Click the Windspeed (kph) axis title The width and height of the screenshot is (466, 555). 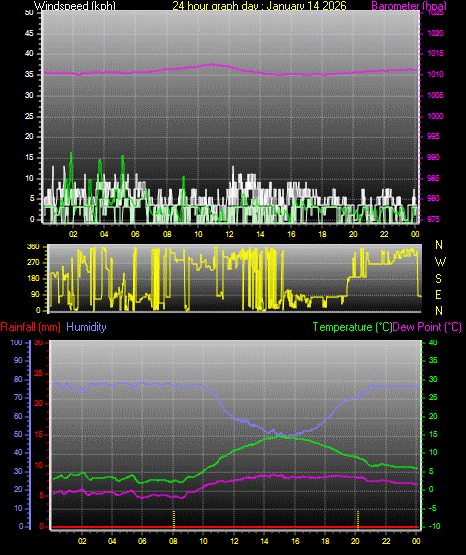coord(75,6)
